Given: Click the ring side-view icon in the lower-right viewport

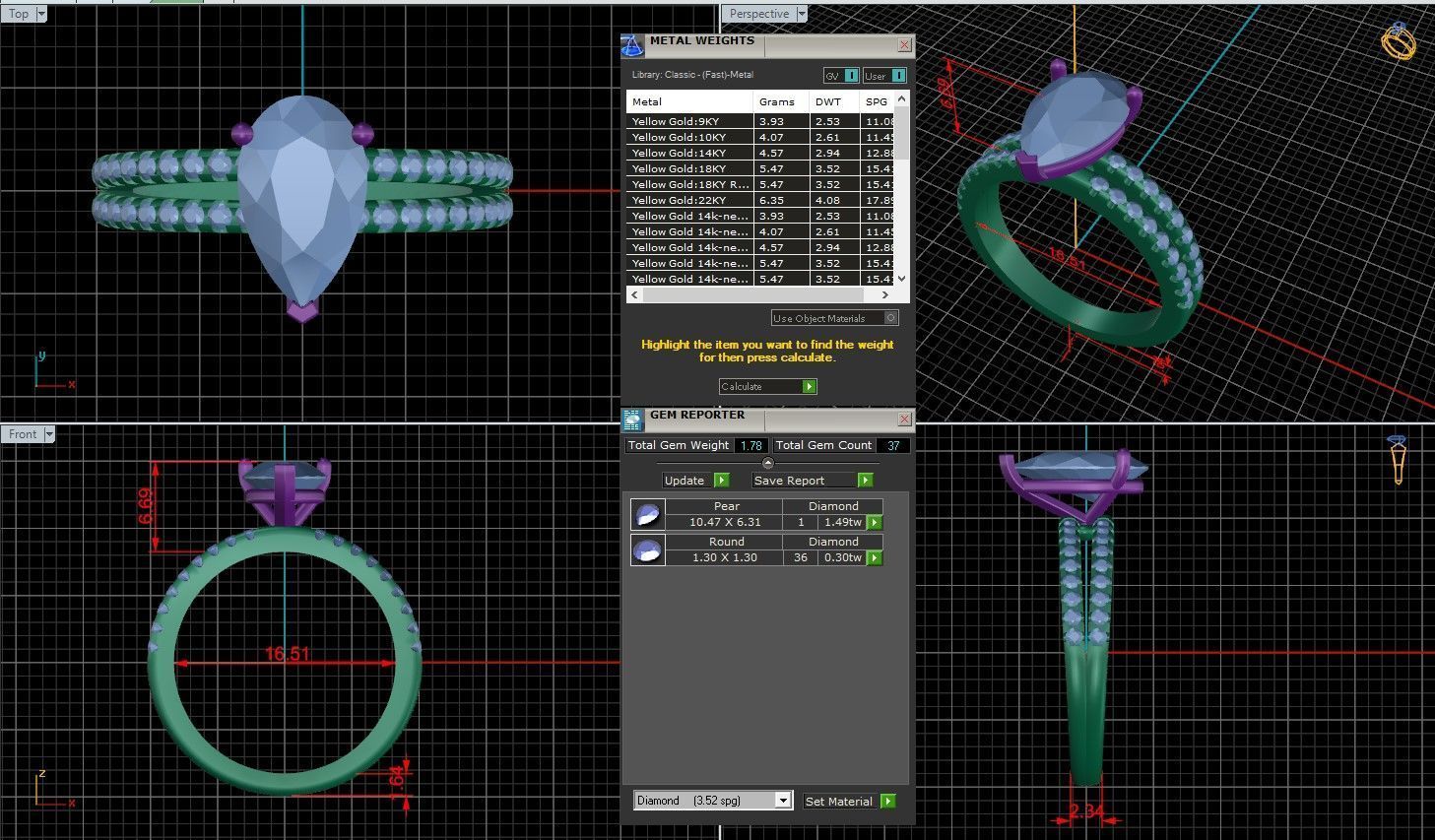Looking at the screenshot, I should [1398, 460].
